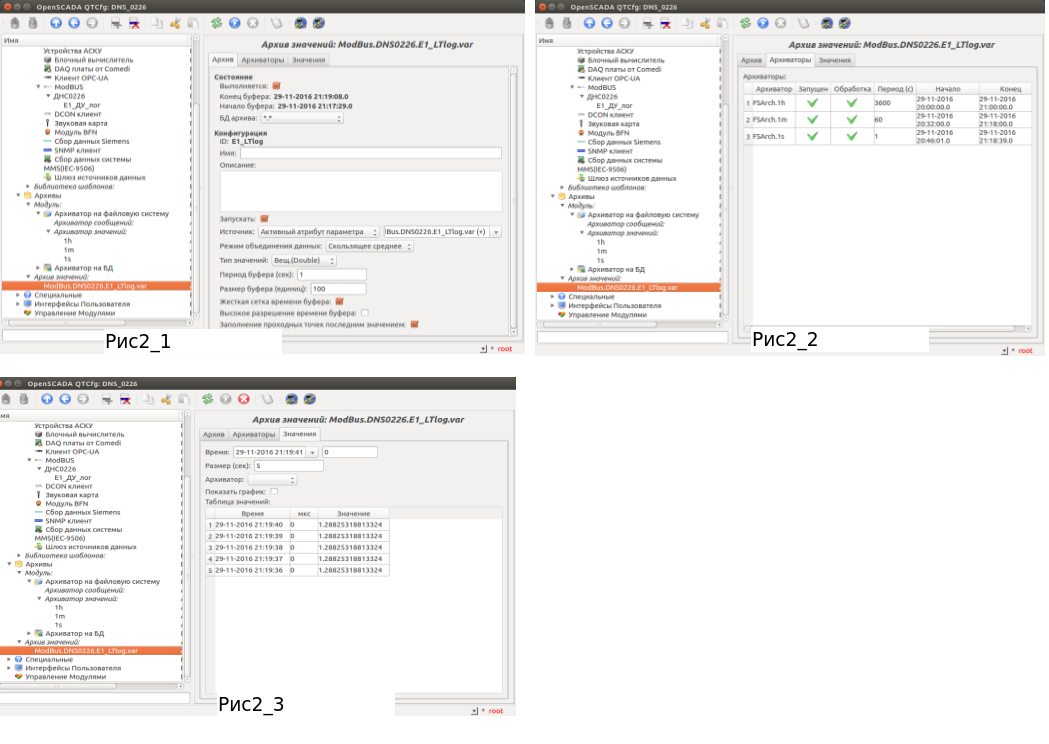Enable 'Высокое разрешение времени буфера' checkbox
1049x744 pixels.
(365, 313)
